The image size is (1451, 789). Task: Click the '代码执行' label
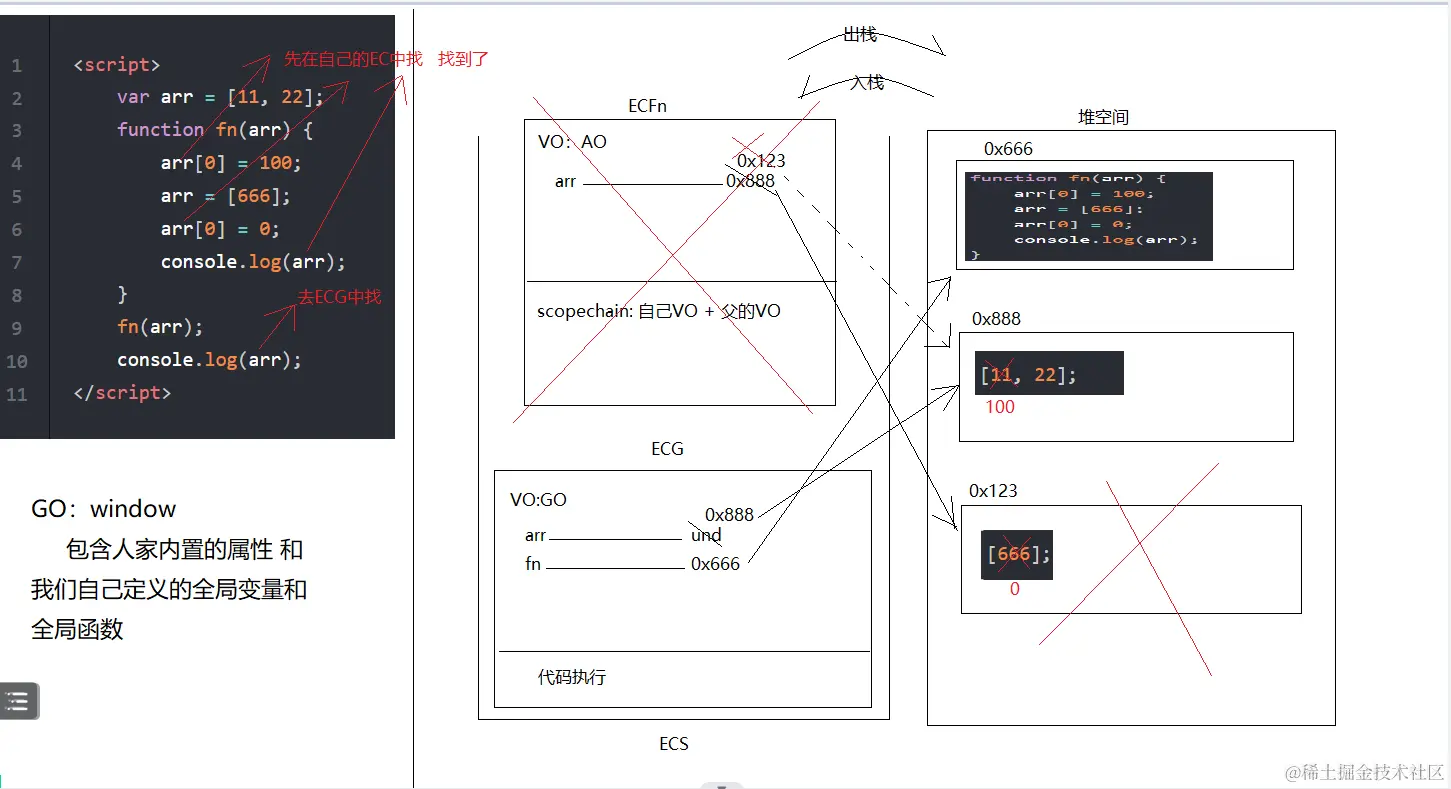coord(572,677)
